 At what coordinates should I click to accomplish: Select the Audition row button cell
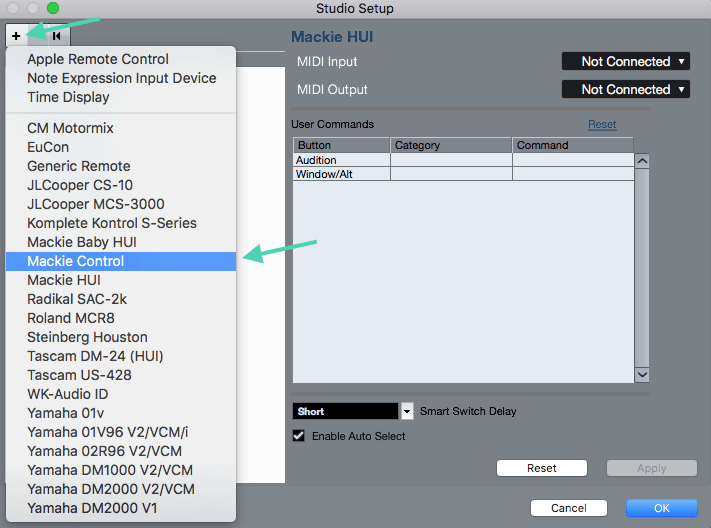341,160
